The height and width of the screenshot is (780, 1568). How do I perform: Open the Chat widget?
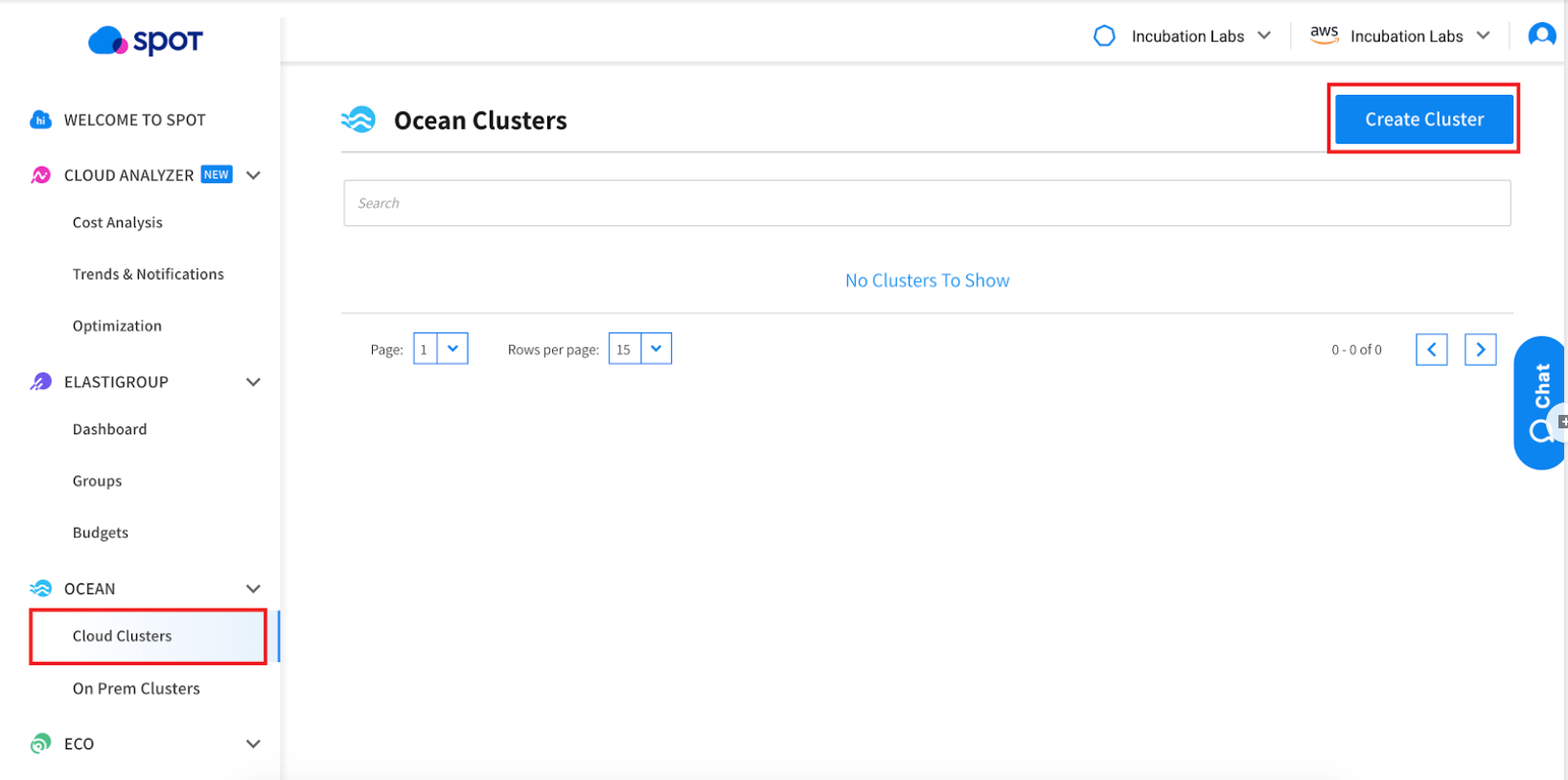pyautogui.click(x=1539, y=402)
